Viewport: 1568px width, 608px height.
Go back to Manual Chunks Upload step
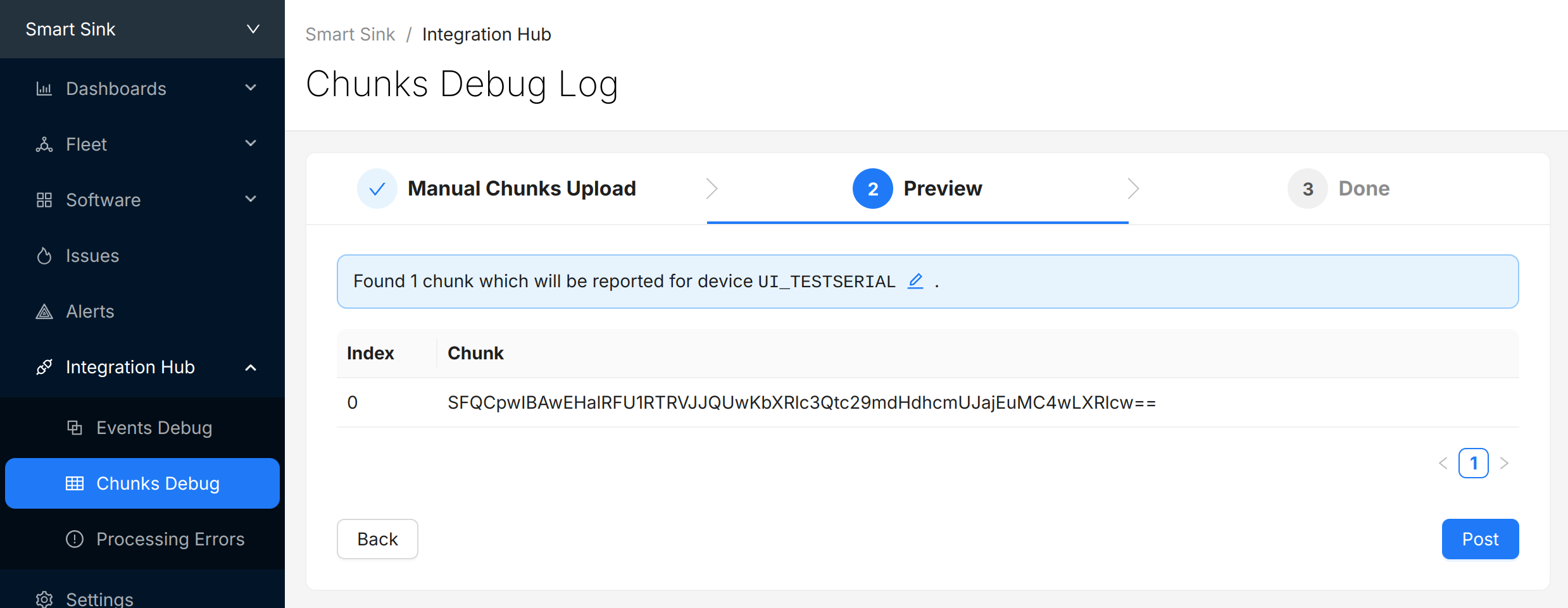click(x=521, y=189)
